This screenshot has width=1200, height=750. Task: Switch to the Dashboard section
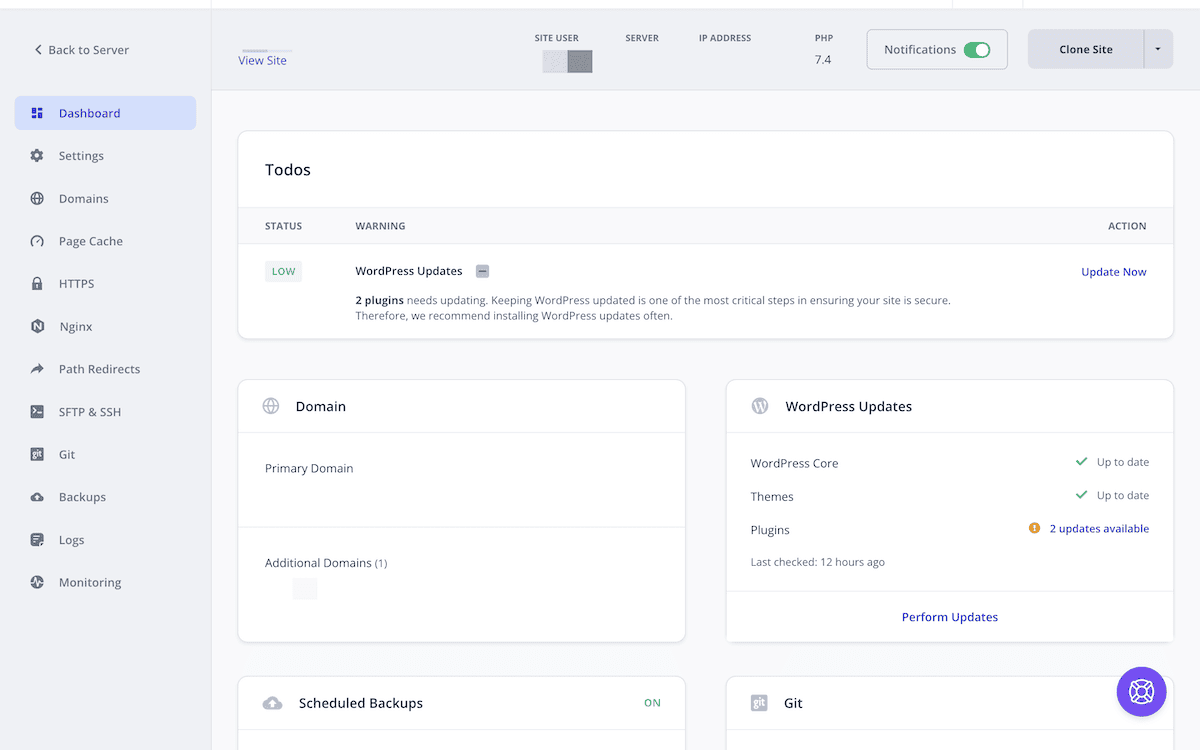click(x=90, y=113)
